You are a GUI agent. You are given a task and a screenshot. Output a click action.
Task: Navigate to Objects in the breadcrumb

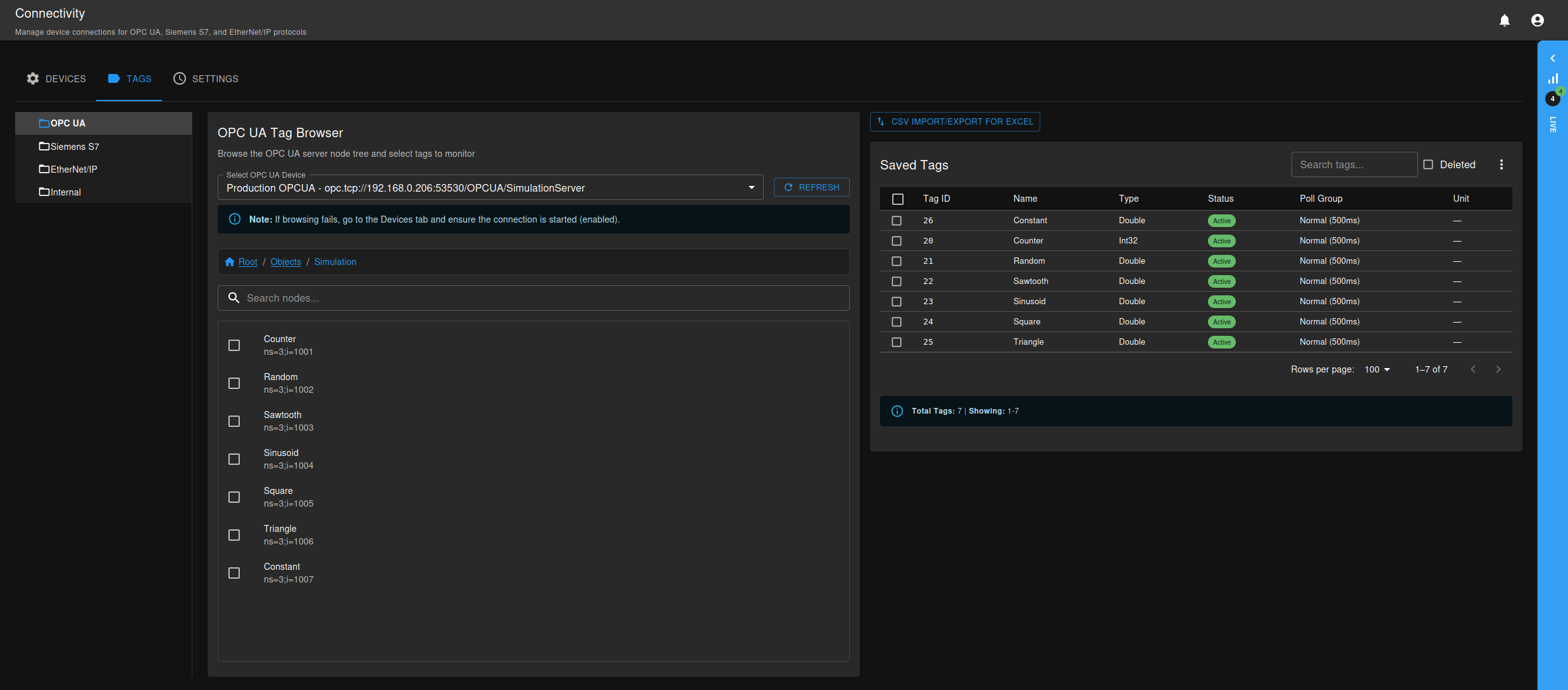click(285, 261)
